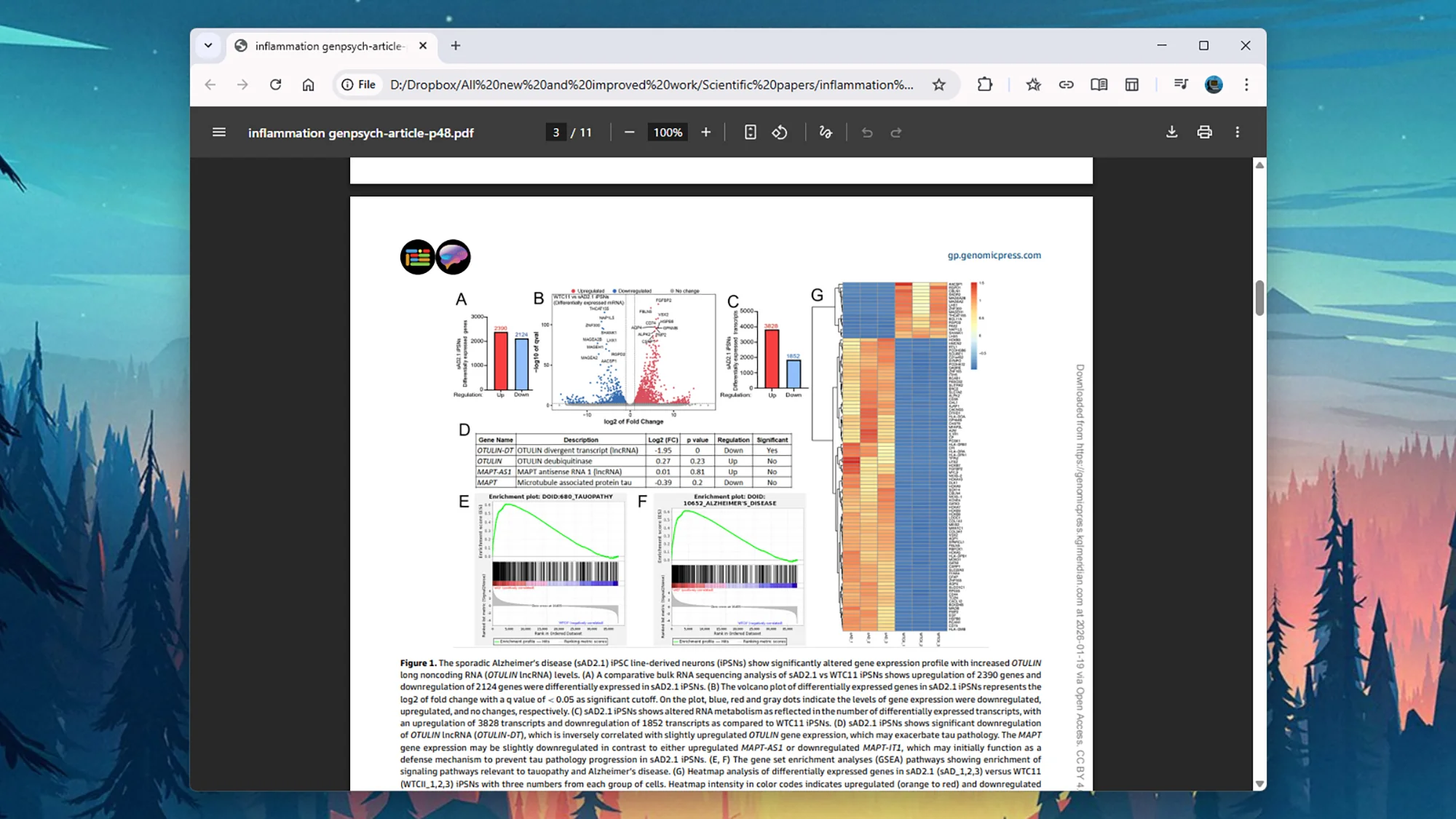Print the inflammation article PDF
Viewport: 1456px width, 819px height.
tap(1205, 132)
